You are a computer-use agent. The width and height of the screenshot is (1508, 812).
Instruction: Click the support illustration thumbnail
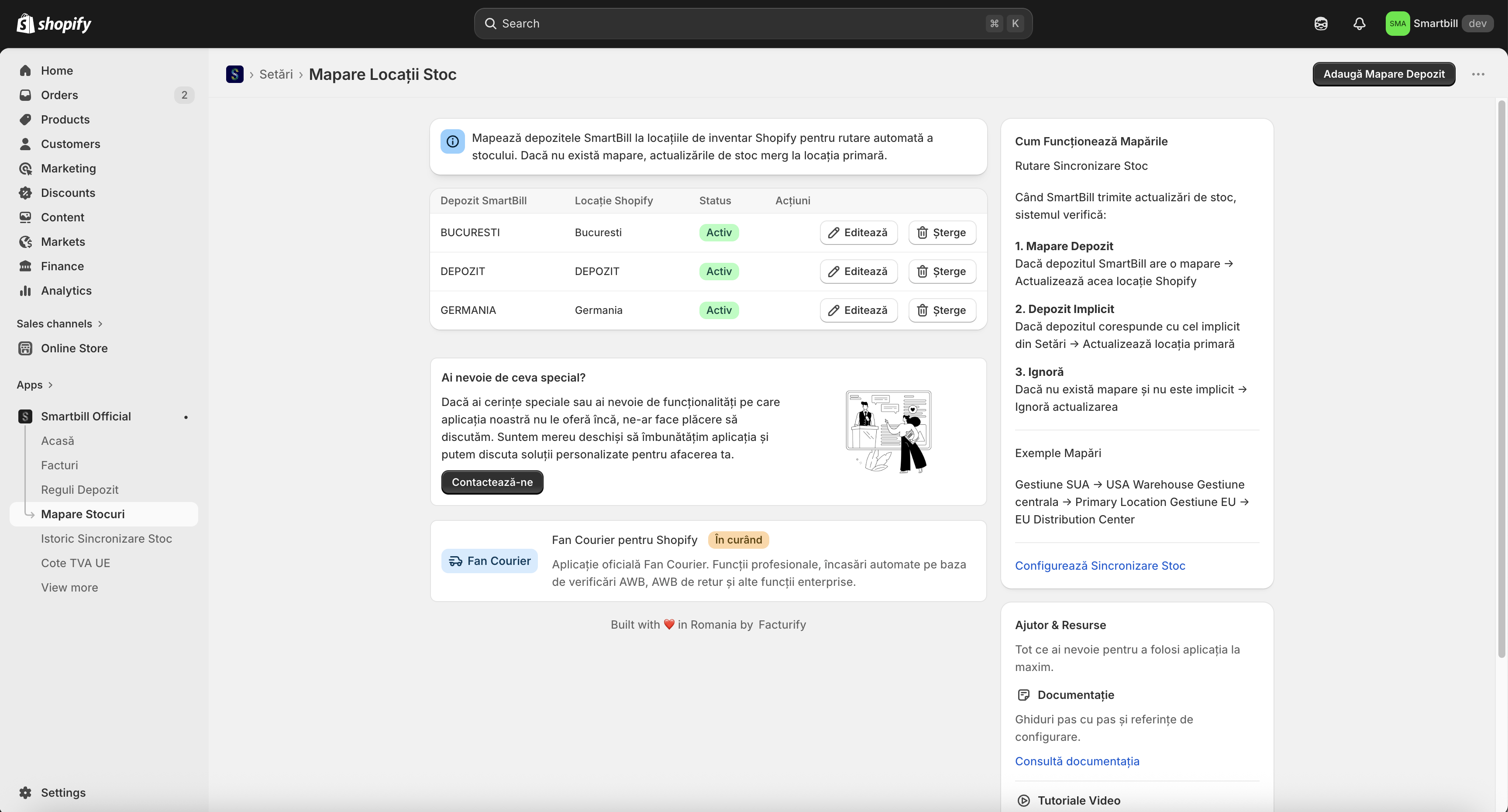(888, 431)
